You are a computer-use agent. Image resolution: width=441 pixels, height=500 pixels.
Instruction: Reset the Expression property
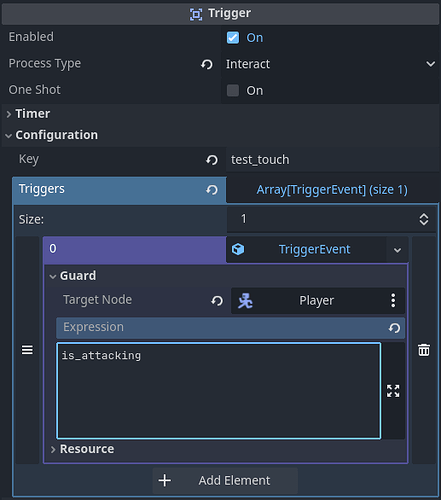[394, 328]
